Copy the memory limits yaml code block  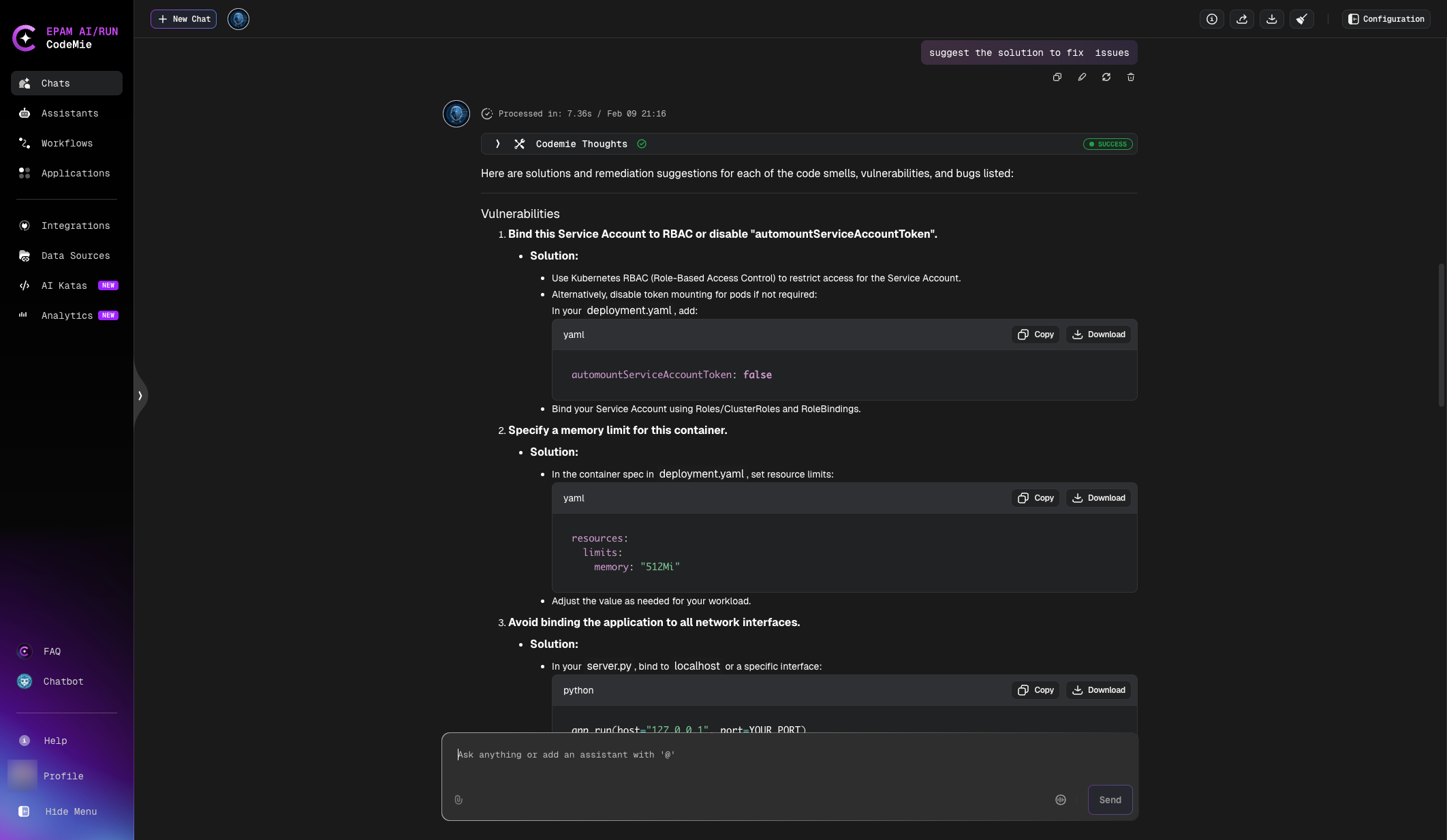click(x=1036, y=498)
